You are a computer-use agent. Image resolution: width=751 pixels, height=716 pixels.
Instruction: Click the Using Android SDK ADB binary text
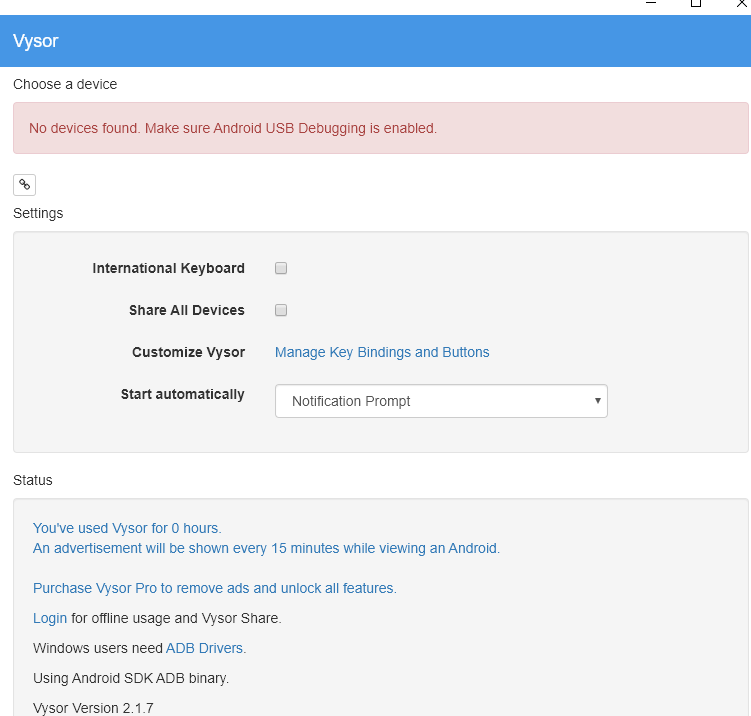point(131,678)
